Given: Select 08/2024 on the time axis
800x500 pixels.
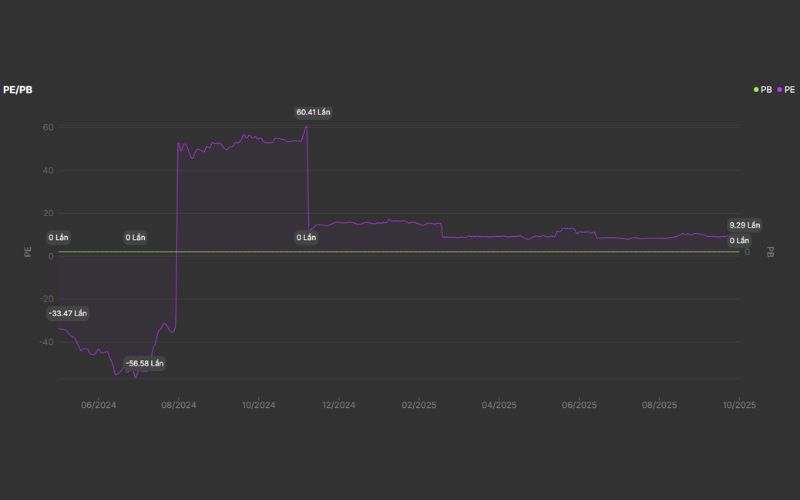Looking at the screenshot, I should (178, 405).
